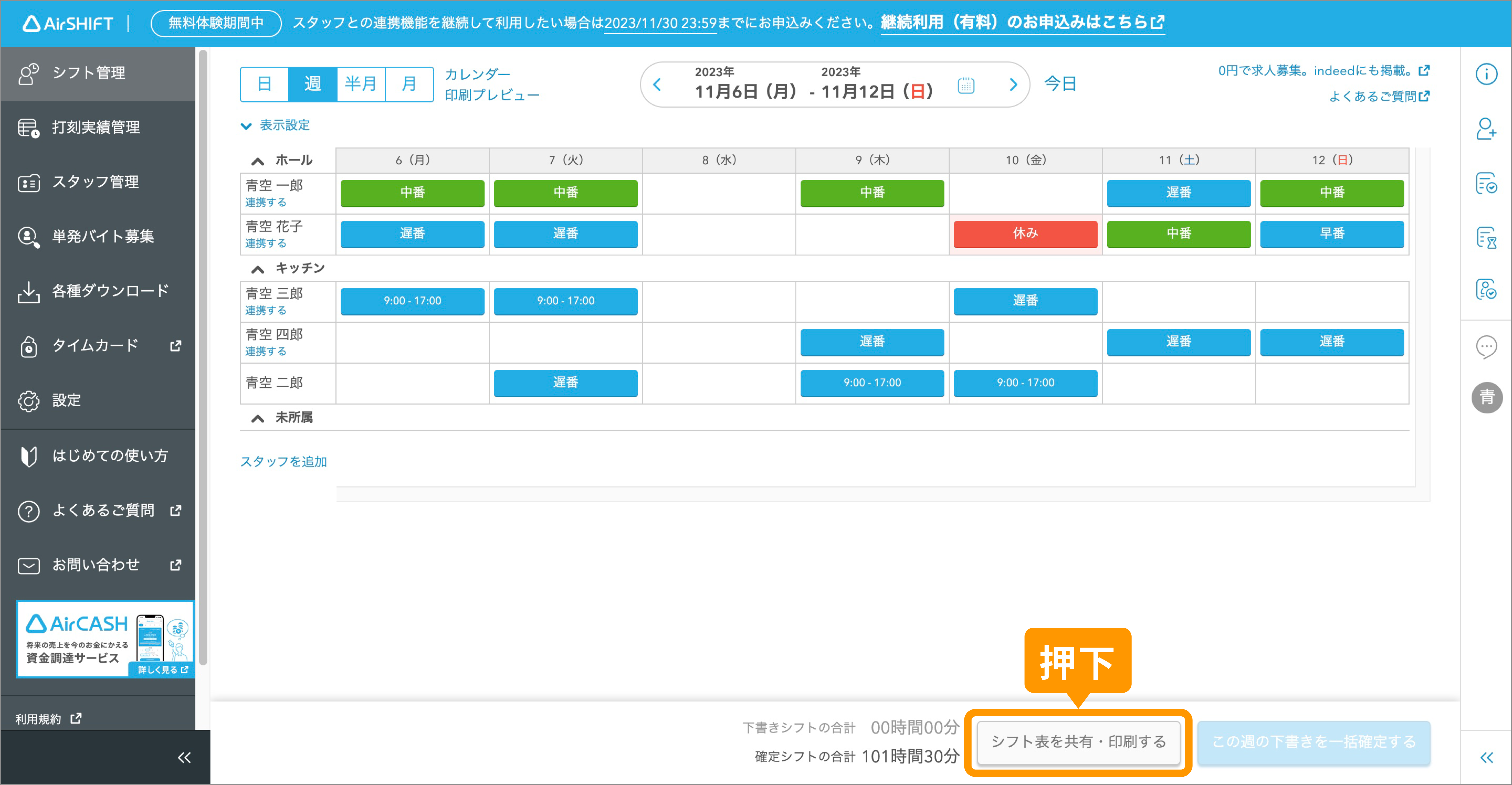Open the カレンダー印刷プレビュー link
The width and height of the screenshot is (1512, 785).
492,84
